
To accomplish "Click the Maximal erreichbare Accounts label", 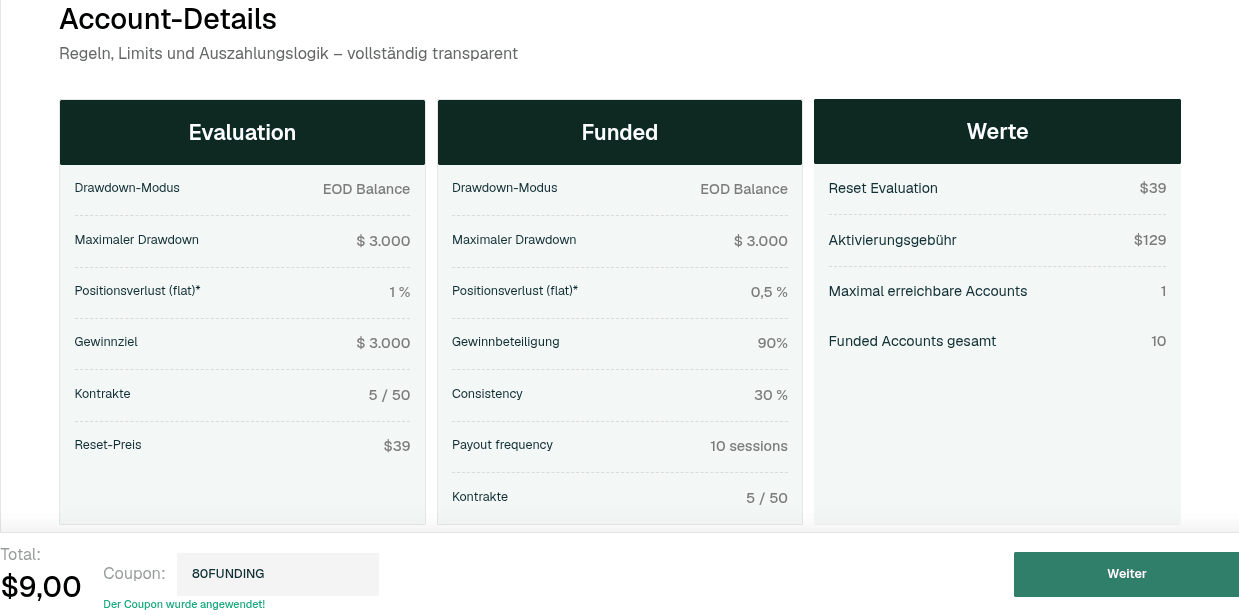I will (928, 291).
